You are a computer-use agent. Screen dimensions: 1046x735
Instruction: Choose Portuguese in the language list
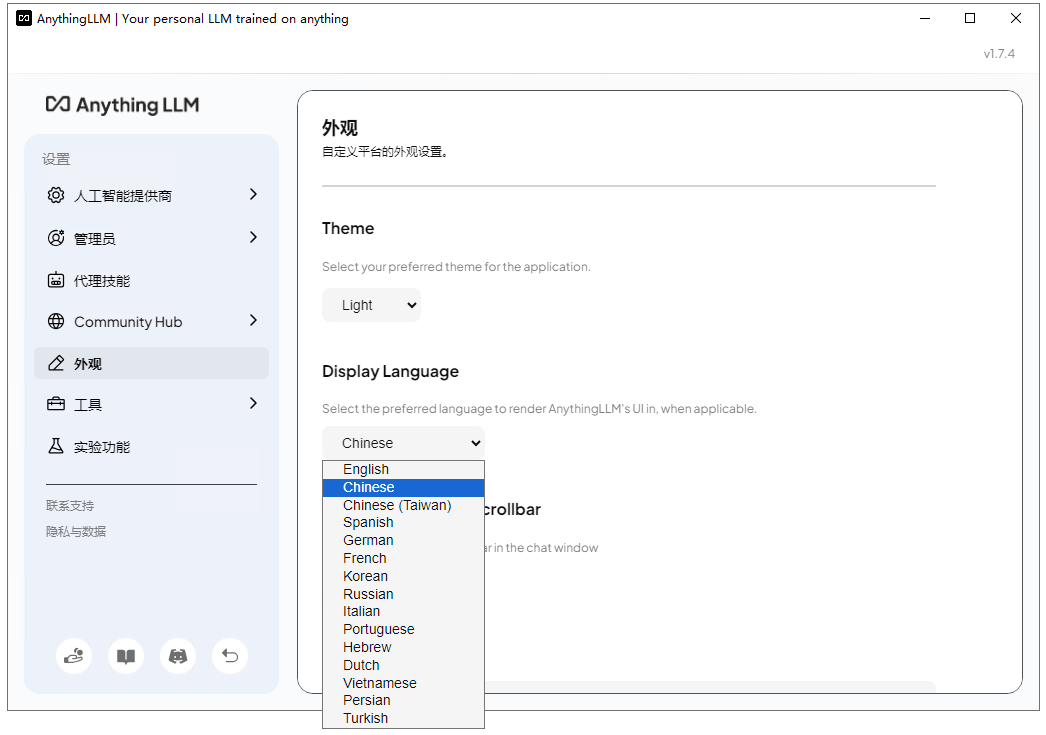click(404, 630)
